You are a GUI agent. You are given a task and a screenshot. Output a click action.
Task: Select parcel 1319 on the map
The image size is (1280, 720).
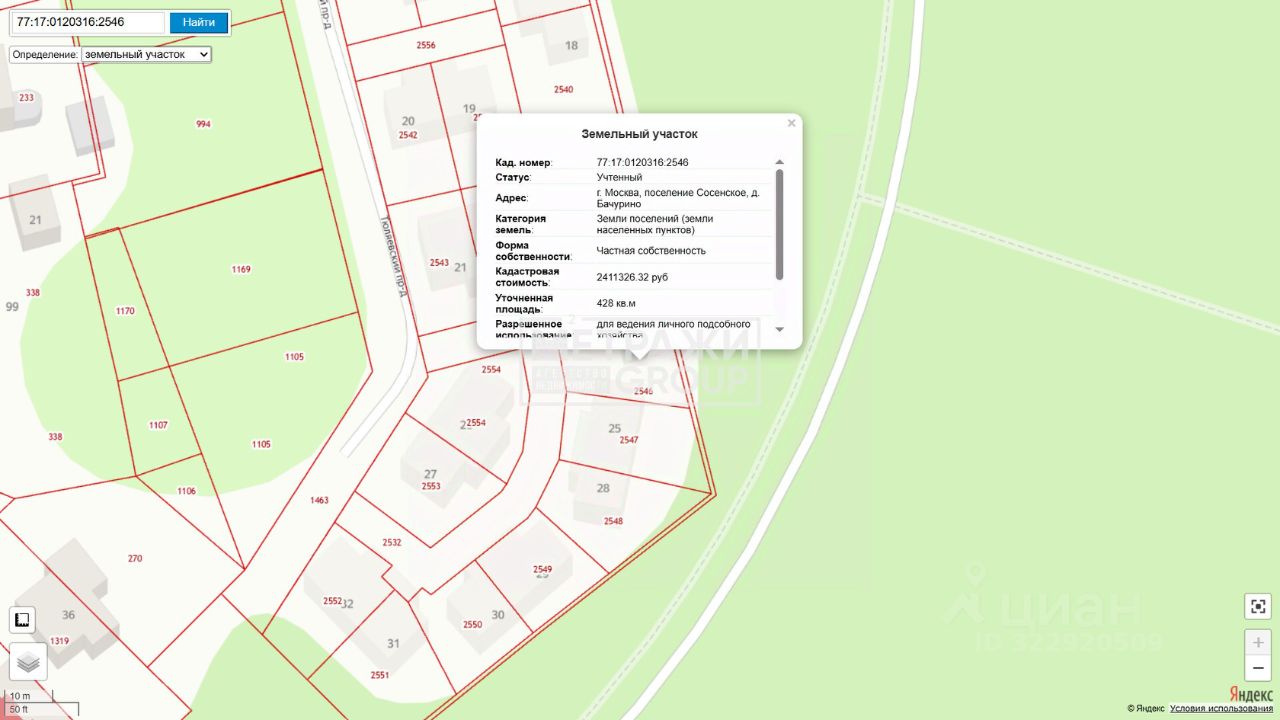point(60,641)
